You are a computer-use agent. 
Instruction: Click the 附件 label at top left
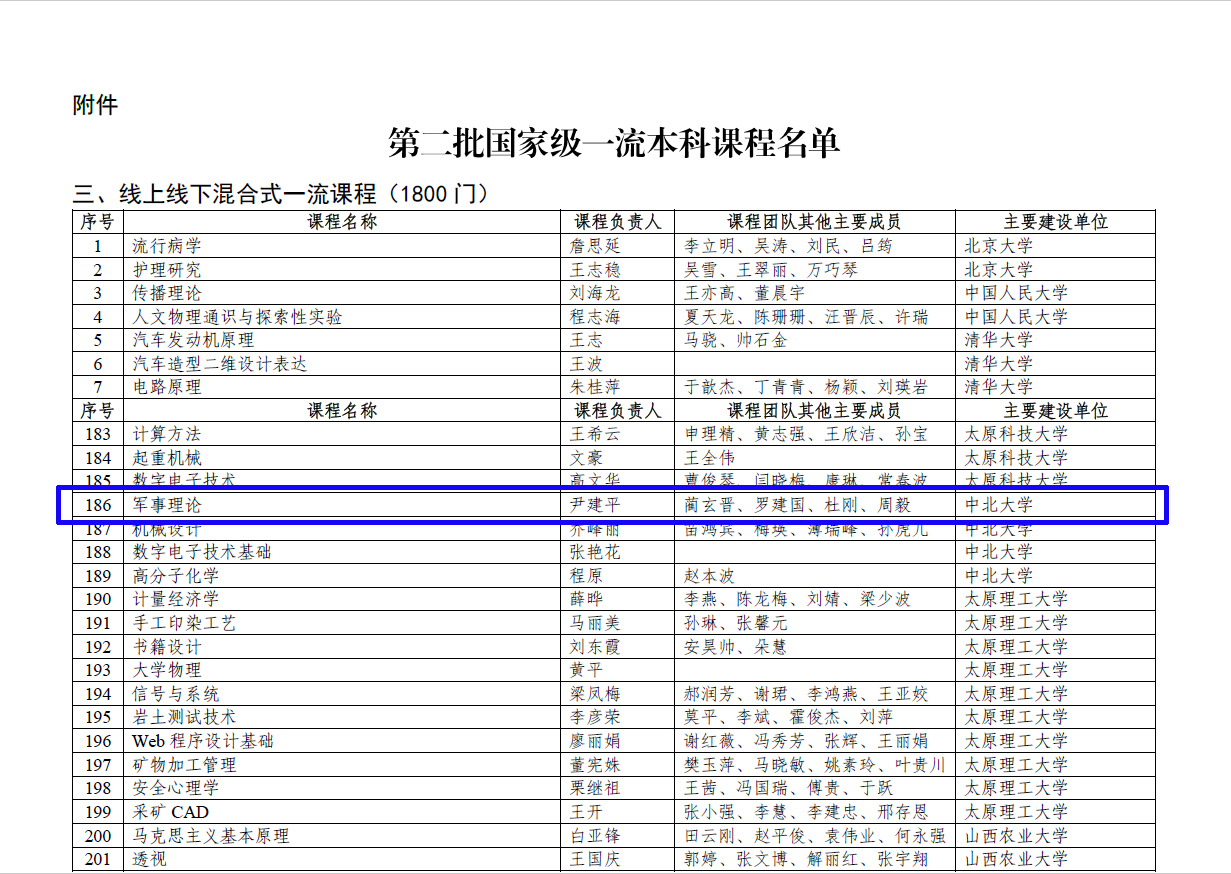pos(95,104)
